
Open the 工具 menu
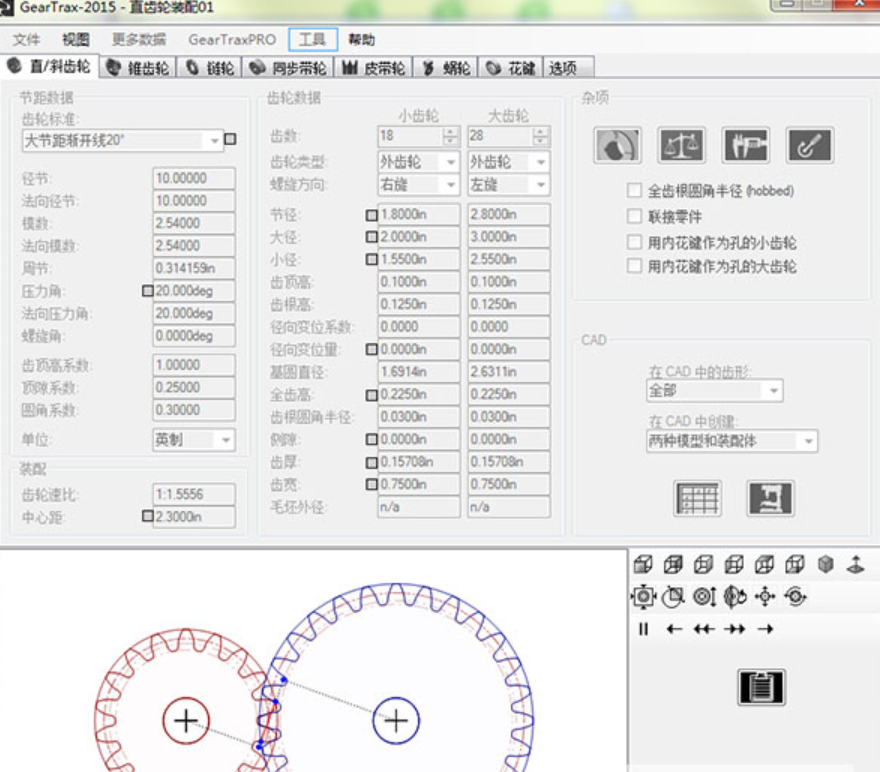[313, 39]
